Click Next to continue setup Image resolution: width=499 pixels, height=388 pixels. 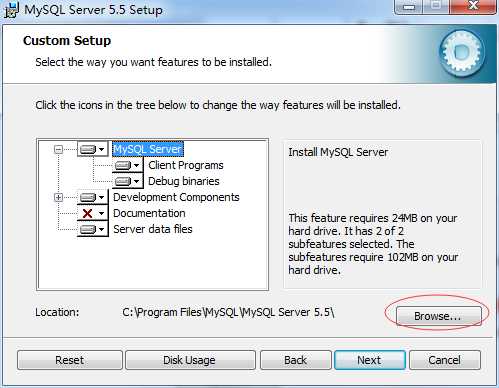pyautogui.click(x=370, y=360)
